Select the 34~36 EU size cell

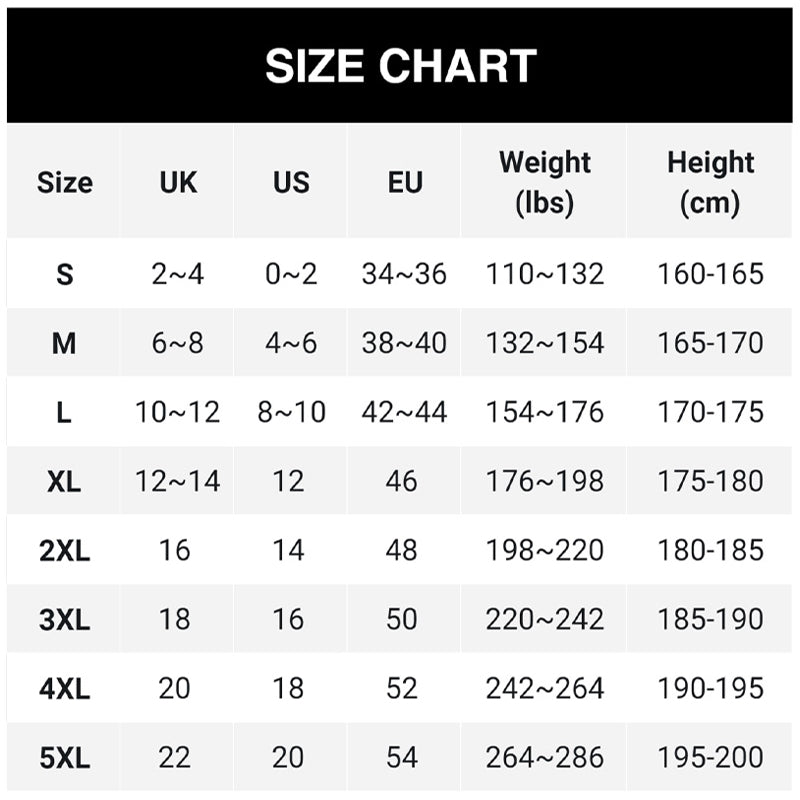coord(404,274)
